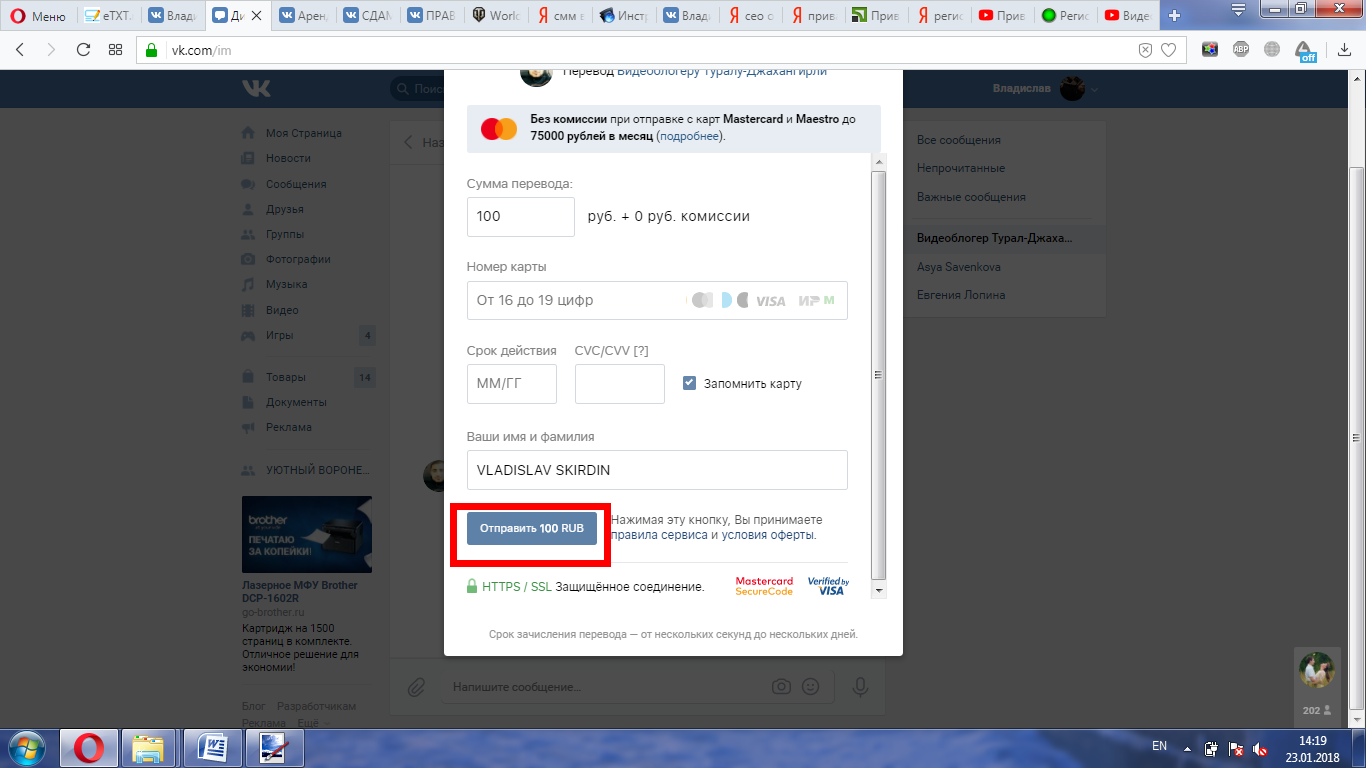Click scrollbar down arrow in payment form
This screenshot has height=768, width=1366.
(x=879, y=590)
